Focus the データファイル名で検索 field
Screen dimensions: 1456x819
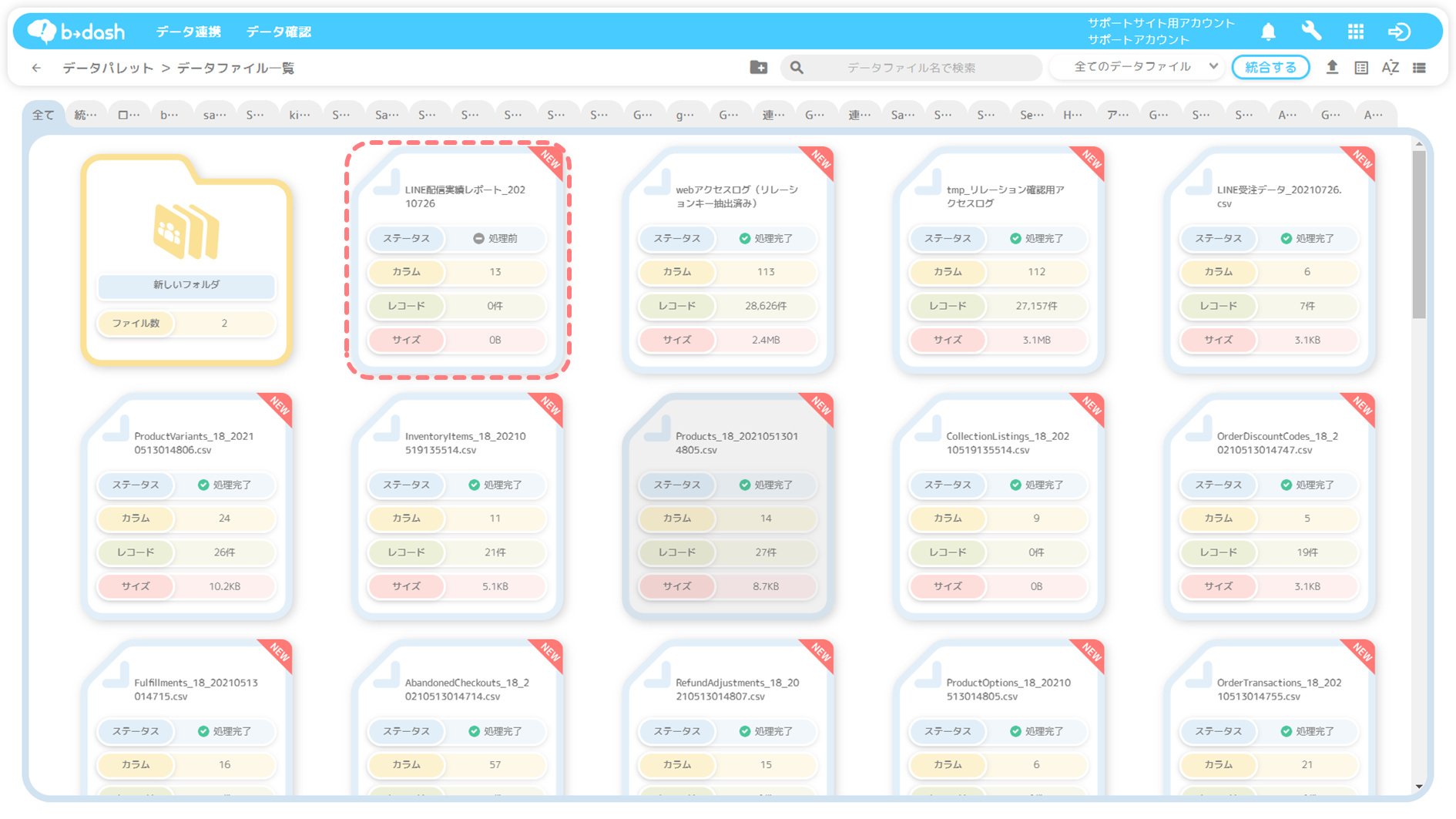tap(911, 68)
